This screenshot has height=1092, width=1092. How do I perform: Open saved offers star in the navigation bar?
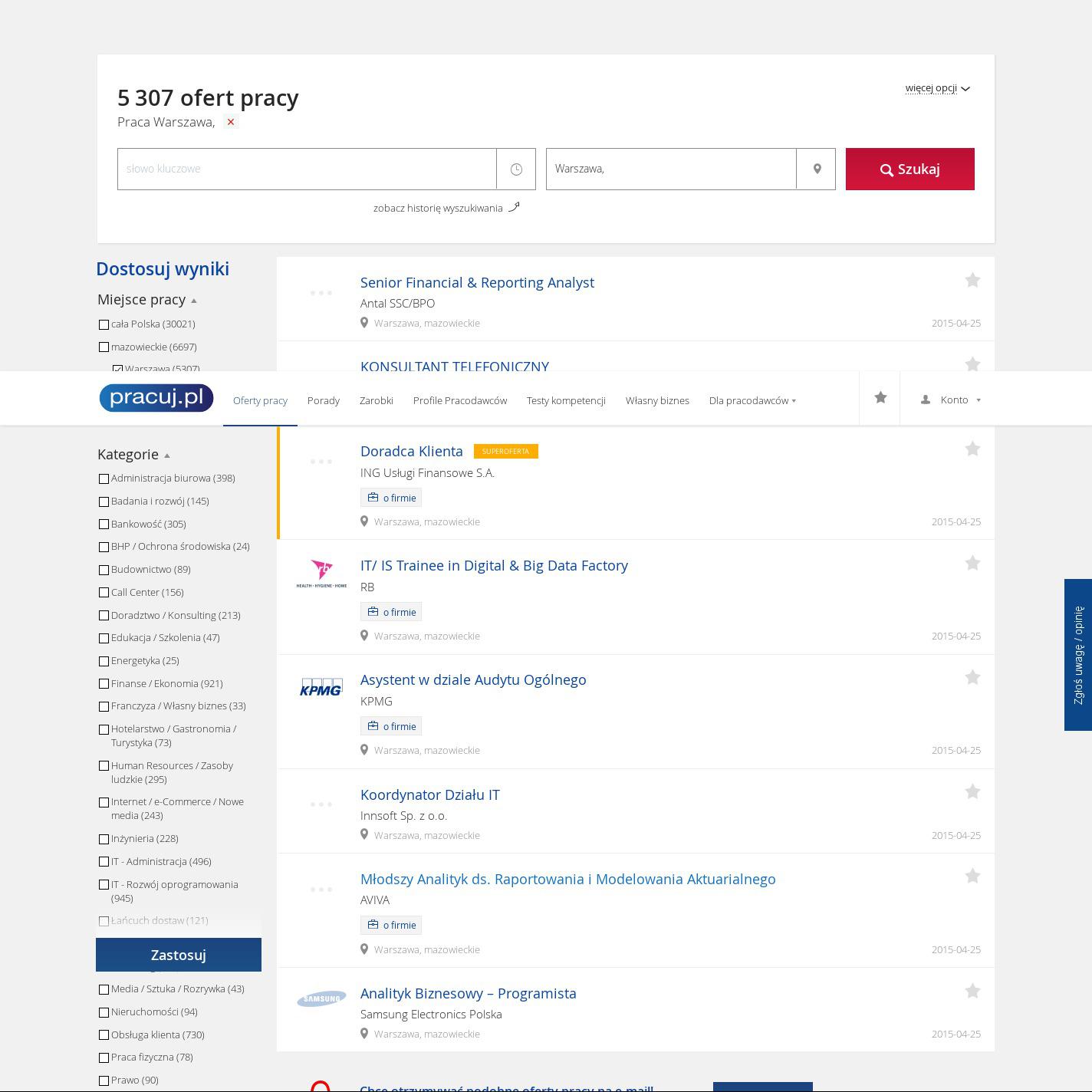pos(880,398)
